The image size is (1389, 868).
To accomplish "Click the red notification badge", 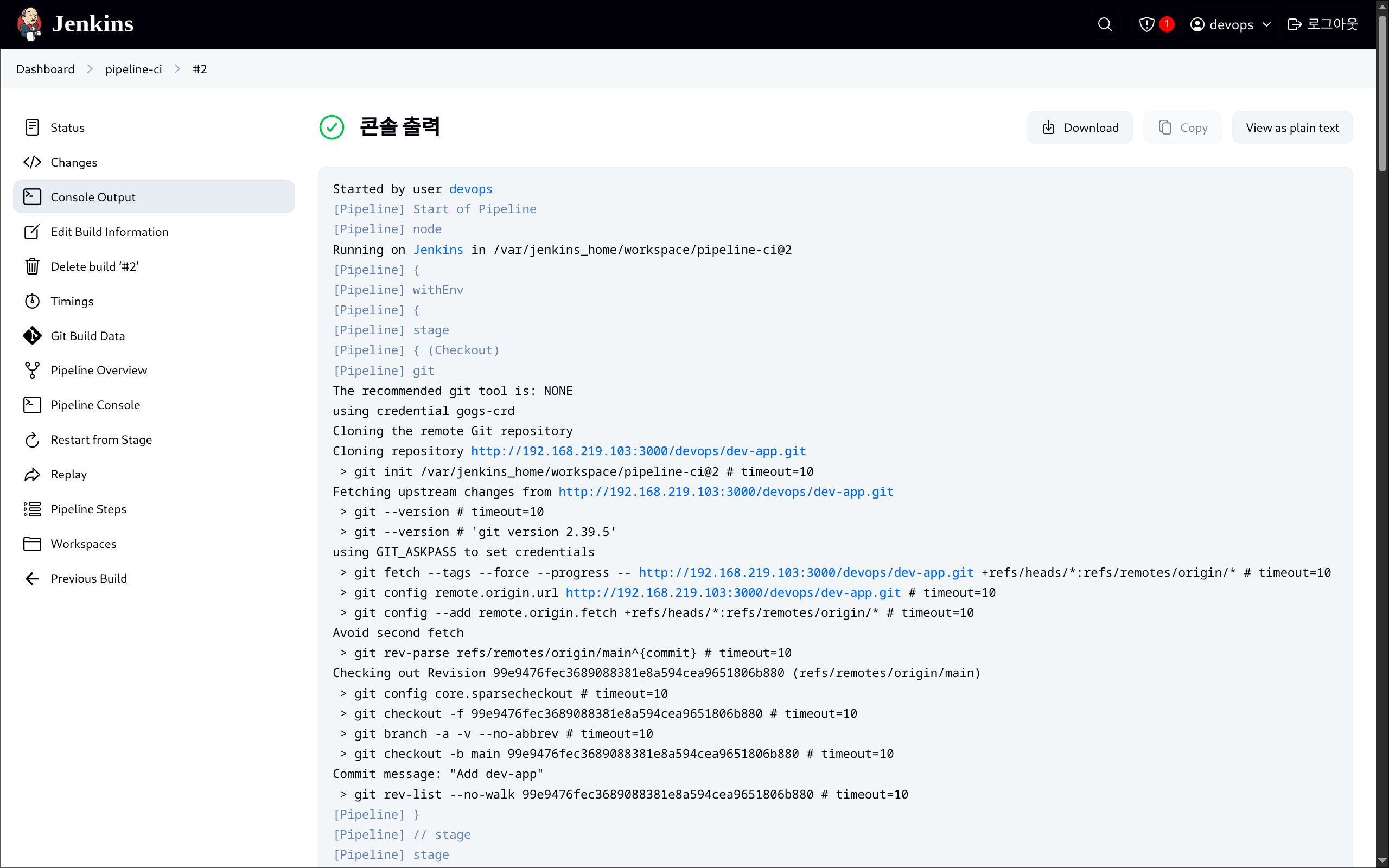I will [x=1167, y=23].
